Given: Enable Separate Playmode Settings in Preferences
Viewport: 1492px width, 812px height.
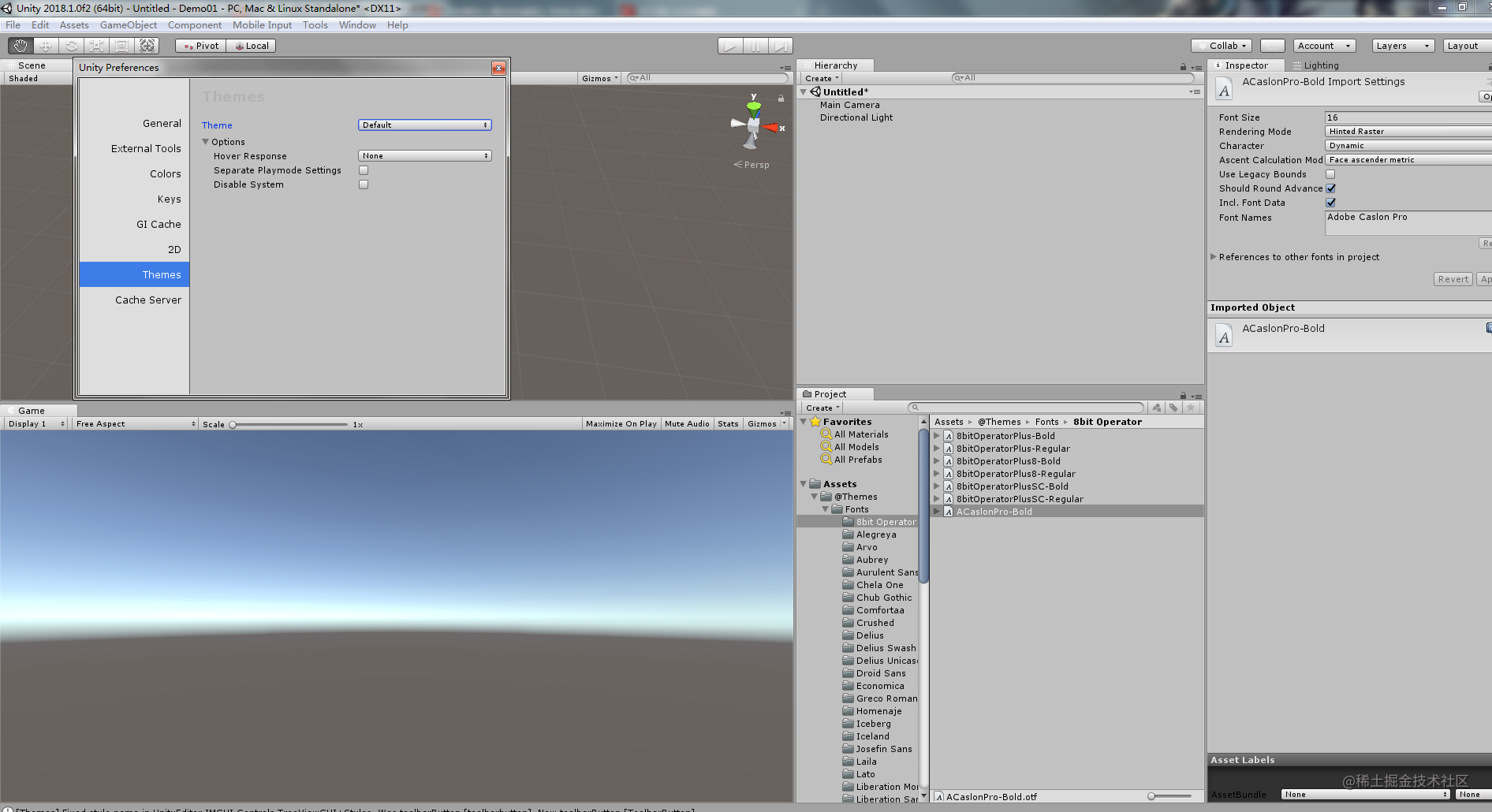Looking at the screenshot, I should 364,170.
